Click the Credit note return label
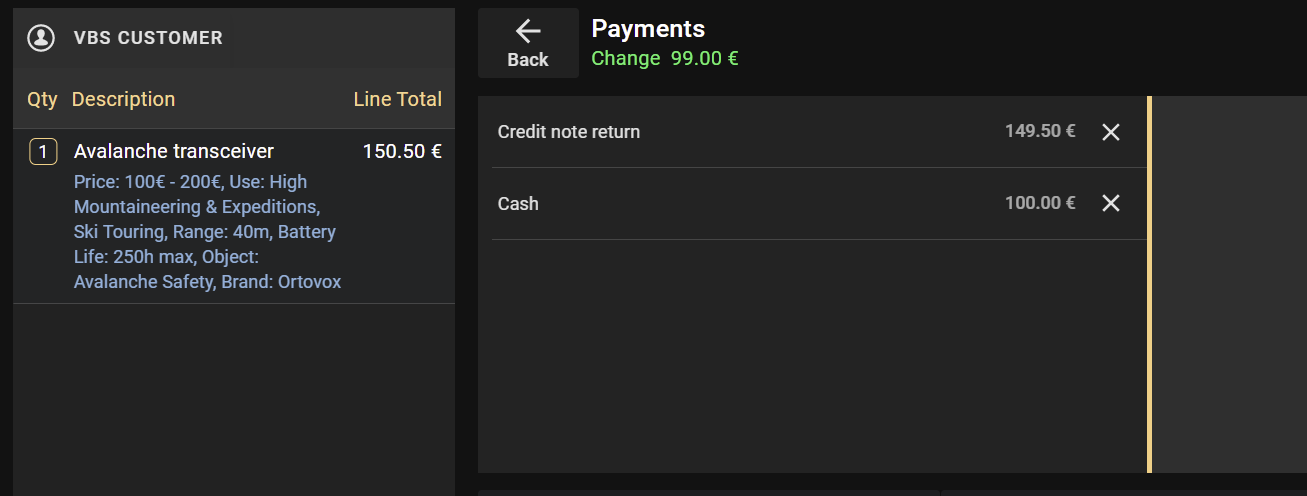 click(568, 132)
